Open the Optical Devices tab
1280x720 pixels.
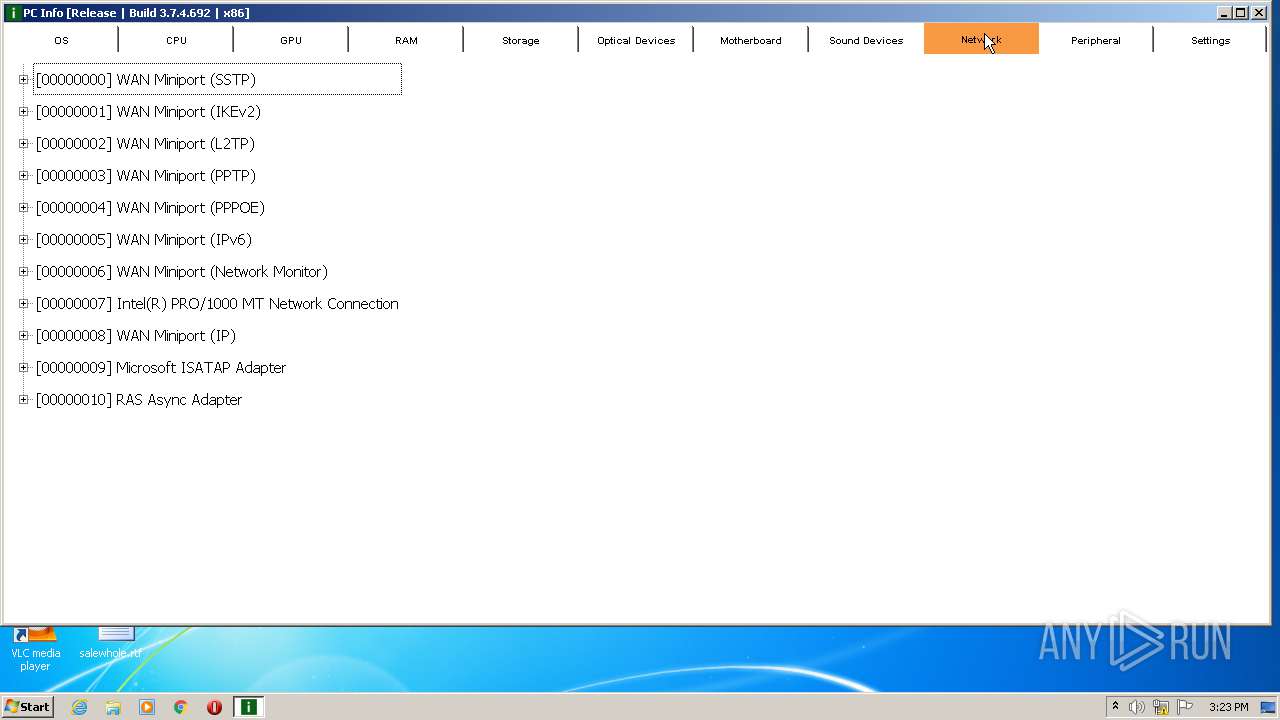636,40
